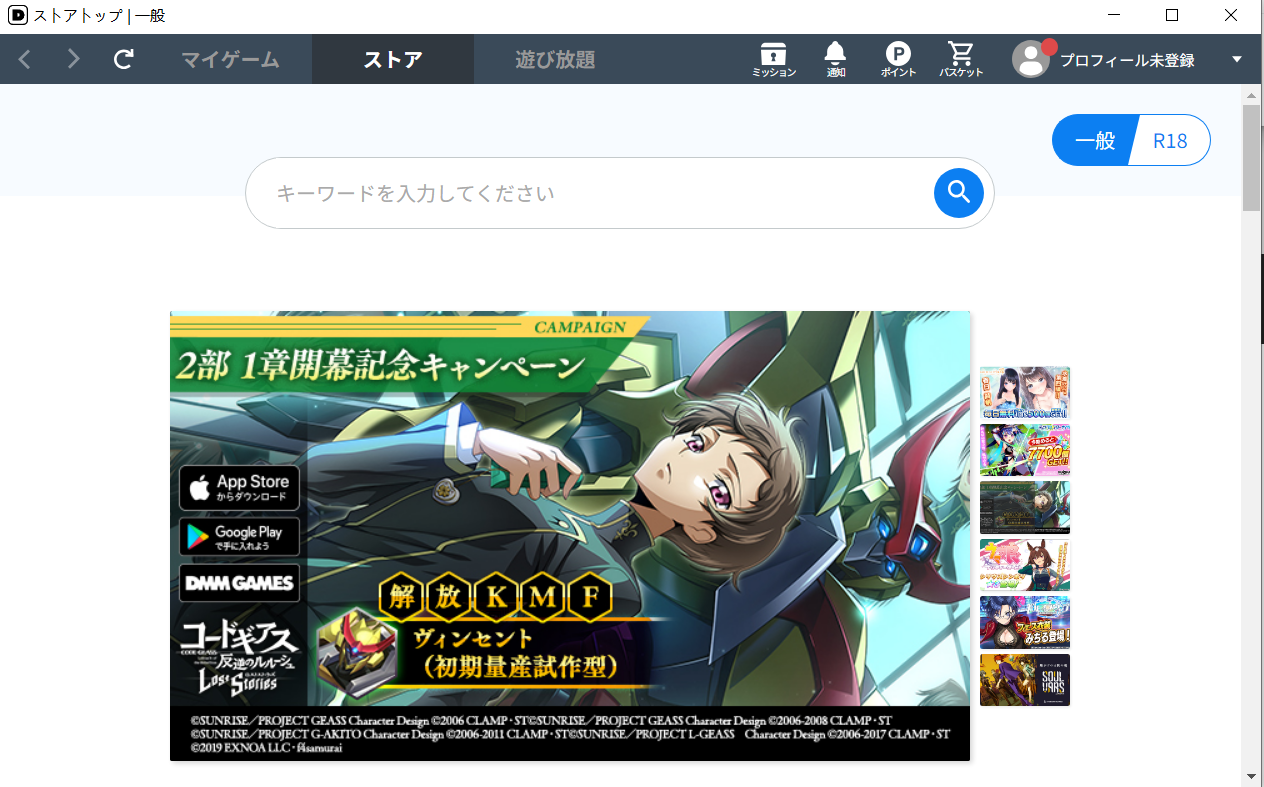1264x787 pixels.
Task: Select the ストア tab
Action: [x=392, y=60]
